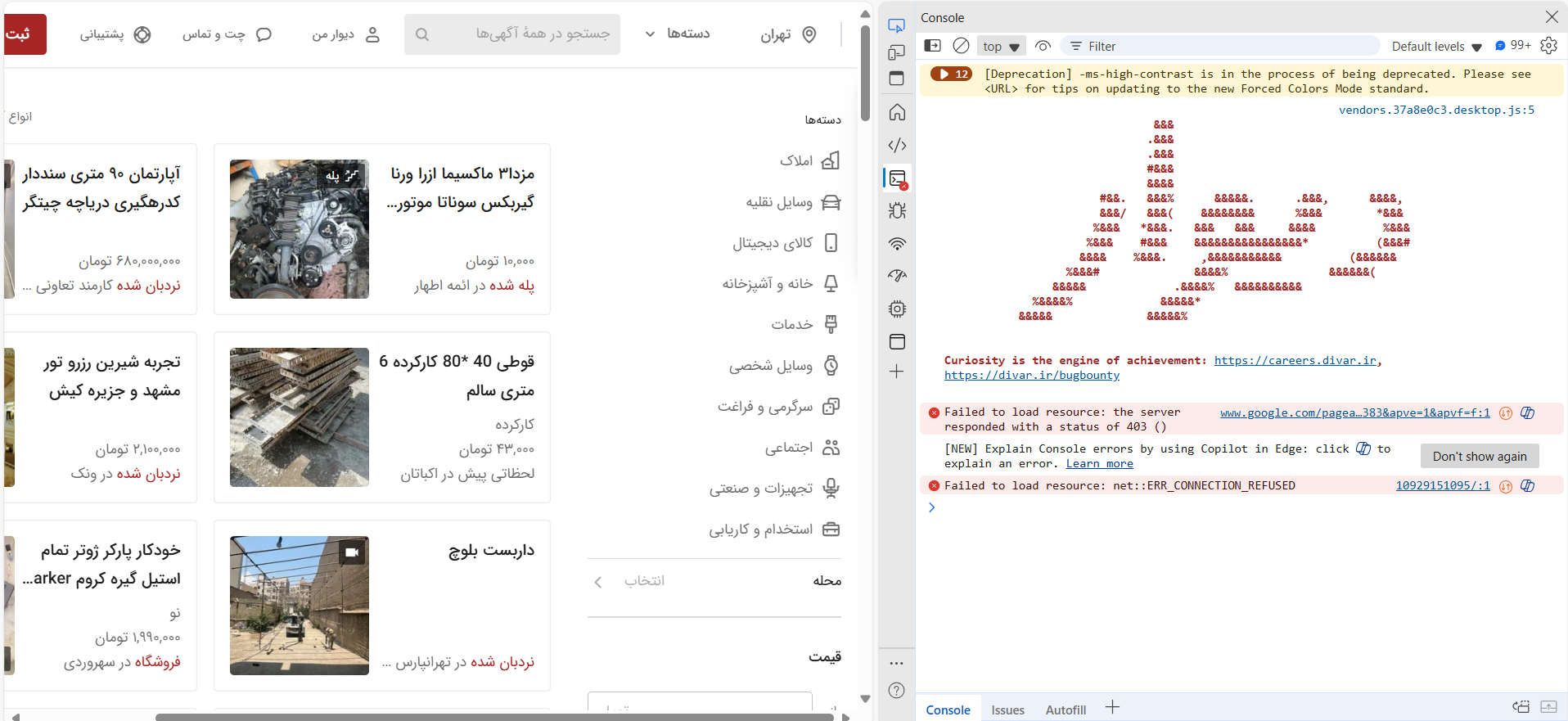Open the قوطی 40*80 ad thumbnail
The width and height of the screenshot is (1568, 721).
coord(300,417)
